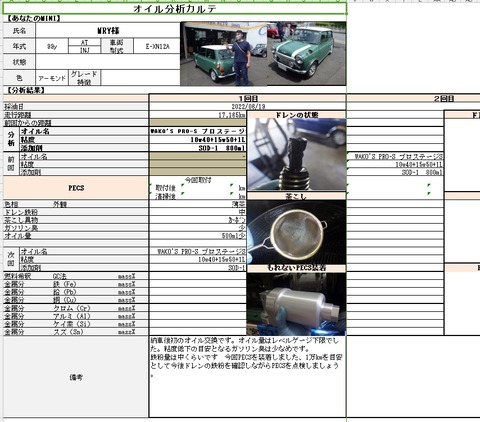
Task: Select the 薄茶 value cell
Action: pos(197,204)
